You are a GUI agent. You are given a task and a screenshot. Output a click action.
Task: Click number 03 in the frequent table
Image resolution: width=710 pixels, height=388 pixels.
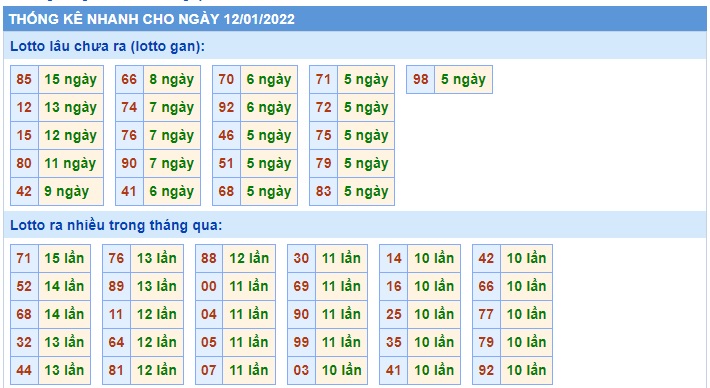(x=302, y=370)
